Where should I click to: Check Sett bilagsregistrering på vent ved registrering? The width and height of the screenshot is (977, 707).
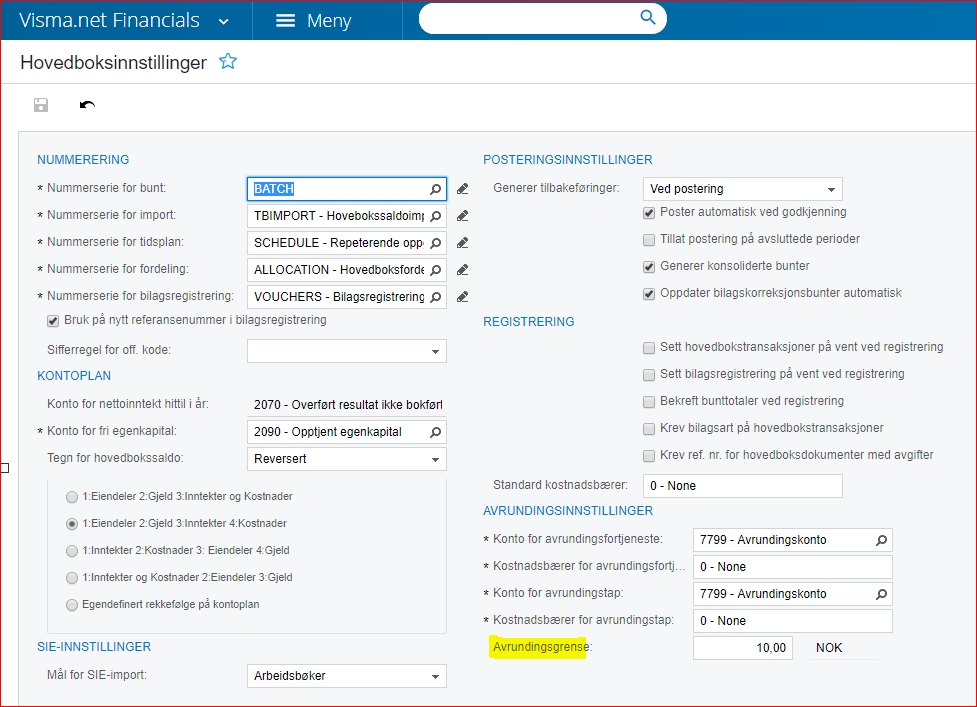649,374
